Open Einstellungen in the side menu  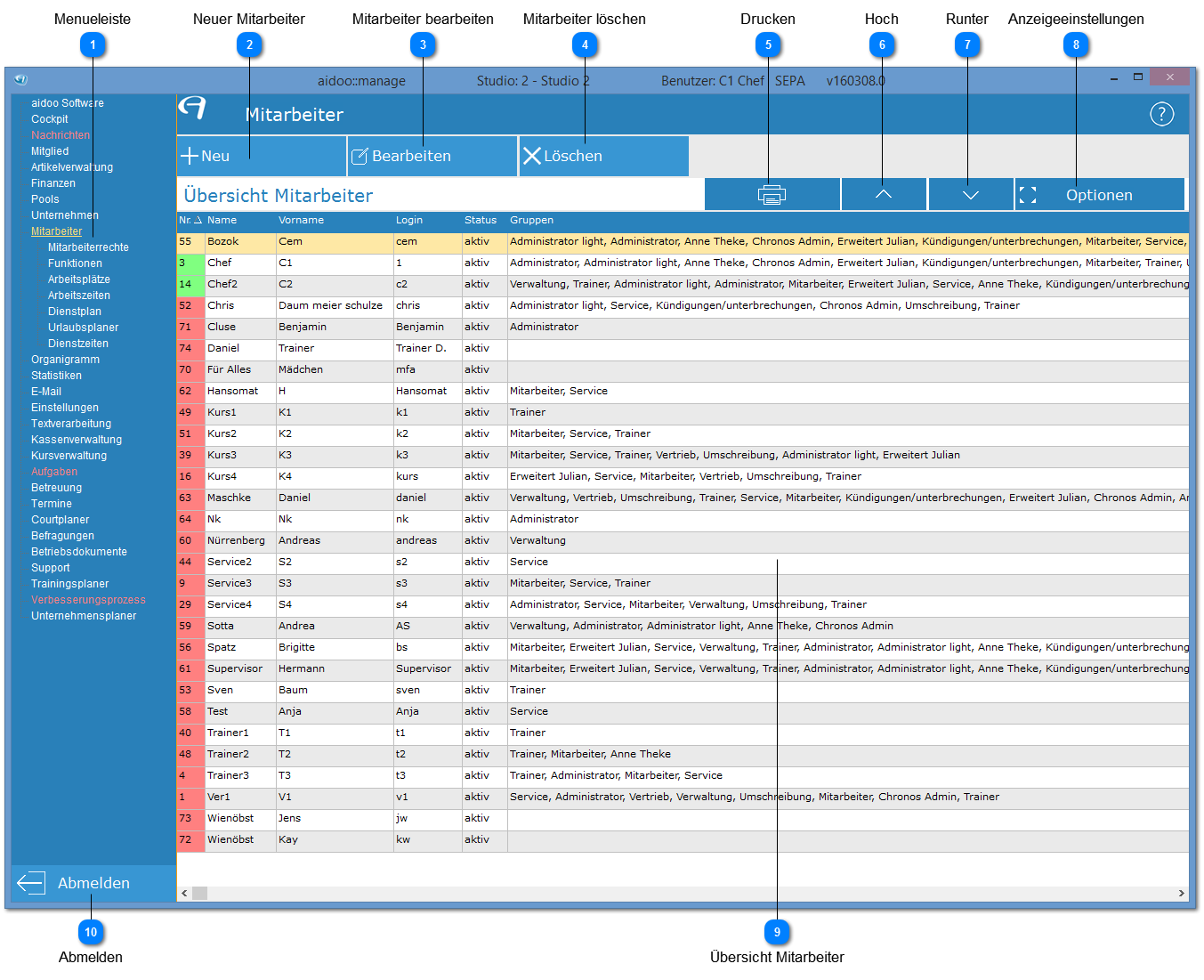(x=65, y=408)
